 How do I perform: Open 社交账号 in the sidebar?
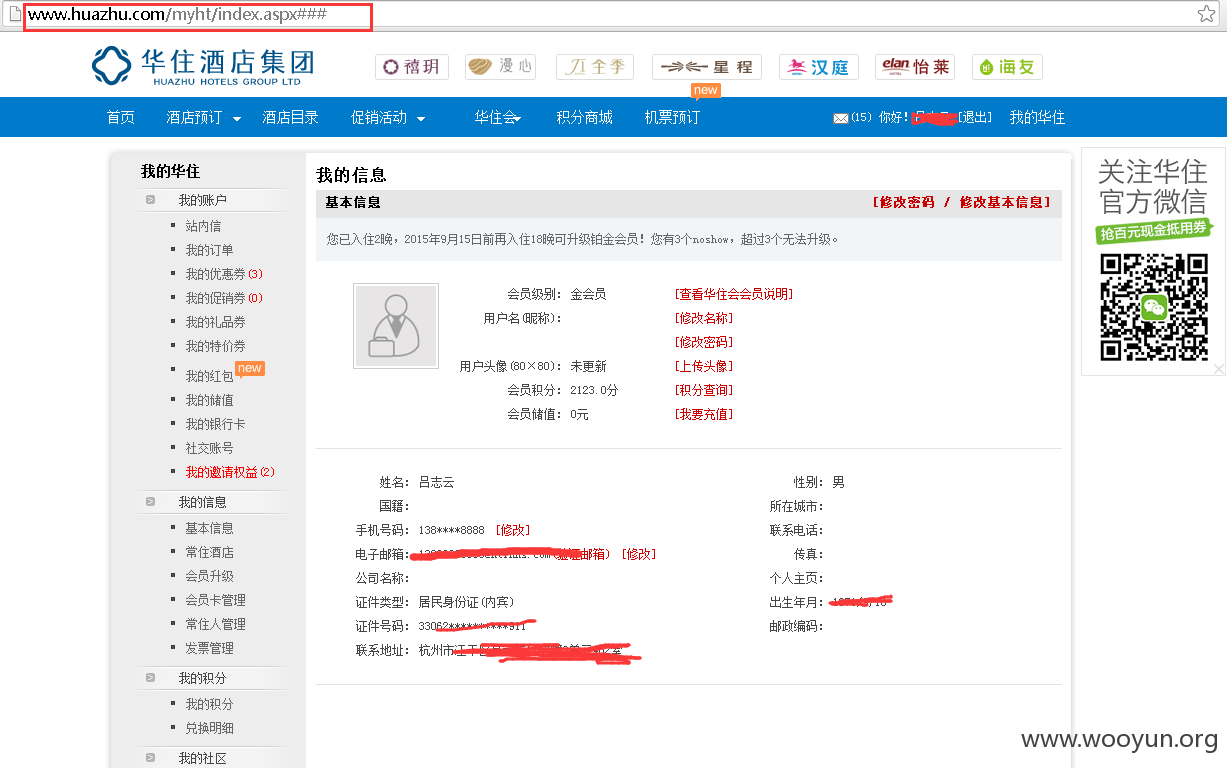[x=209, y=448]
